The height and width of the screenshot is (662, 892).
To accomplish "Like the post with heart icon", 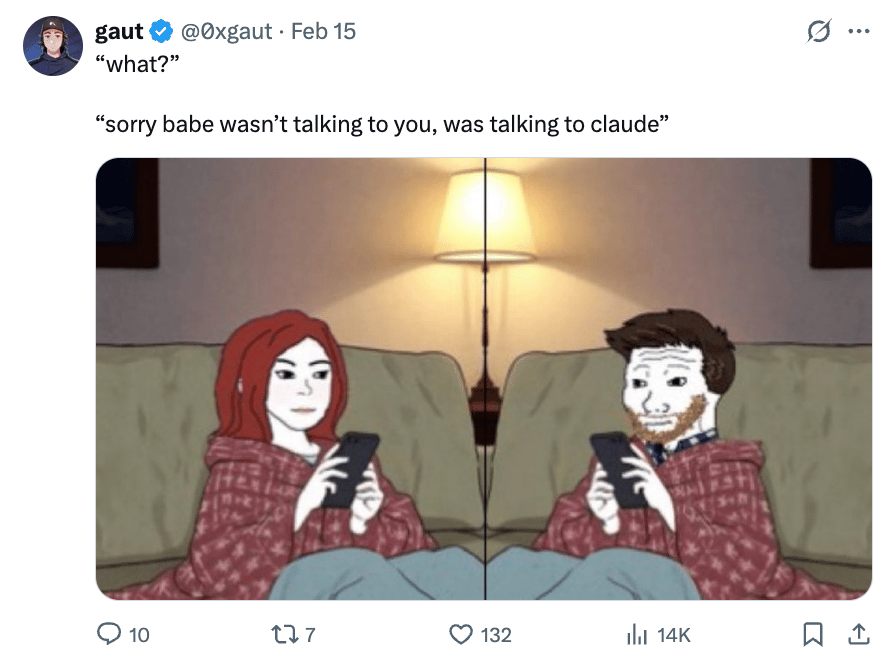I will tap(461, 634).
